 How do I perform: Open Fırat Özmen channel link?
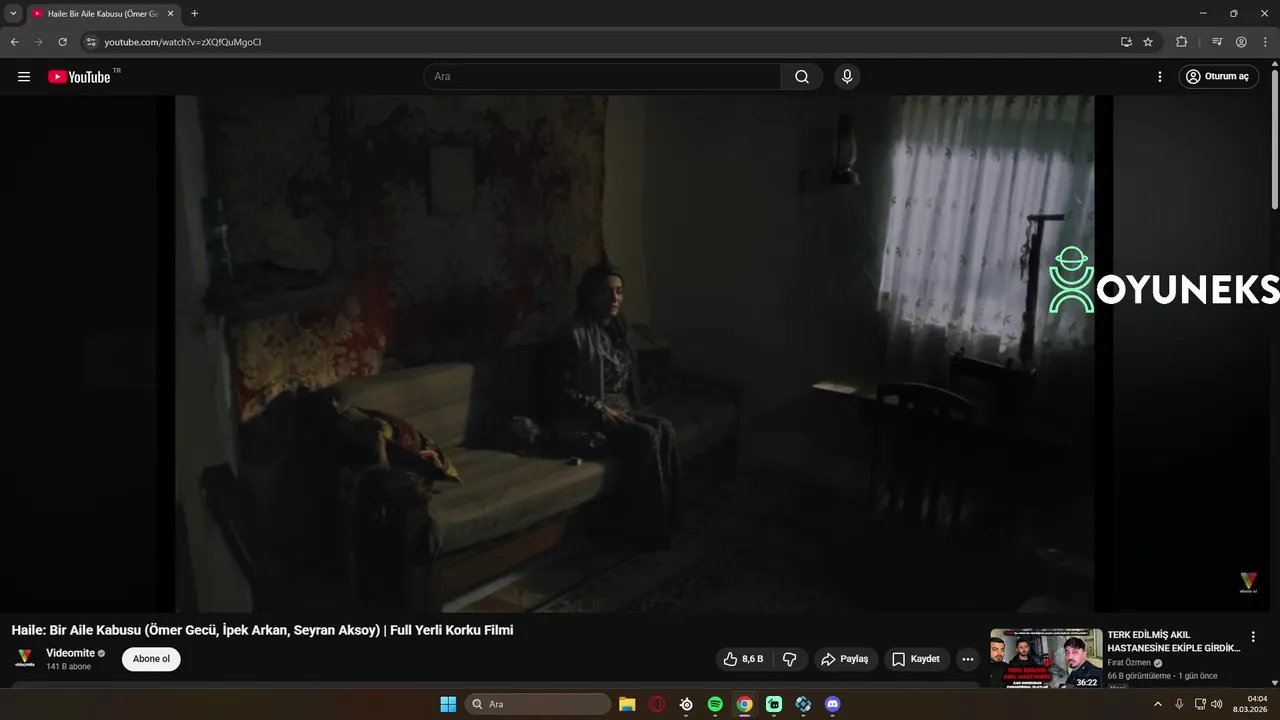point(1129,663)
